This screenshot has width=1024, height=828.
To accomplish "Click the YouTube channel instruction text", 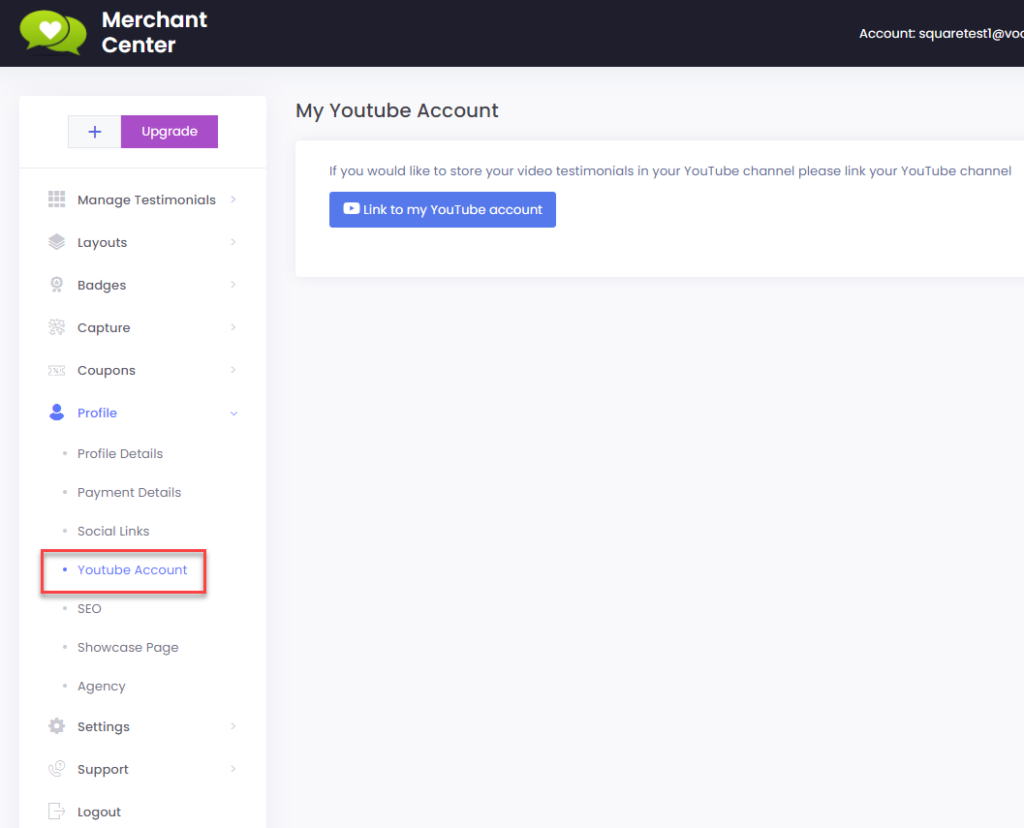I will [x=670, y=170].
